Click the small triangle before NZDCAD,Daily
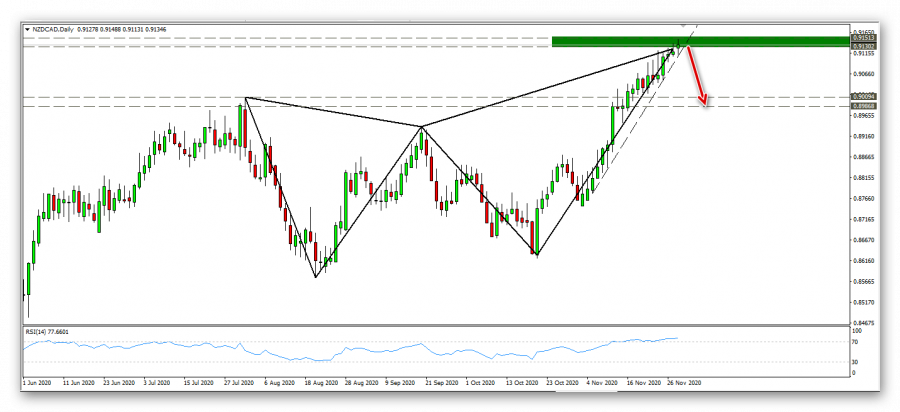 25,31
